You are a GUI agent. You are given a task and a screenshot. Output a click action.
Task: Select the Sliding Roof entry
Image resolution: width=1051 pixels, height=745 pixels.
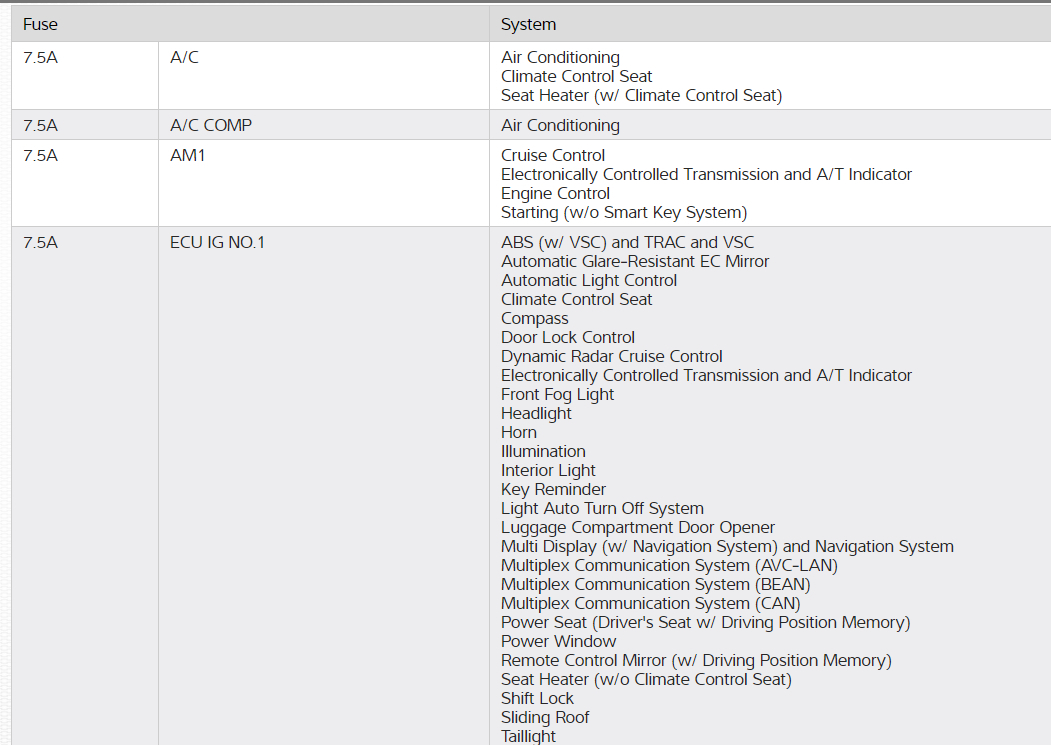(545, 717)
